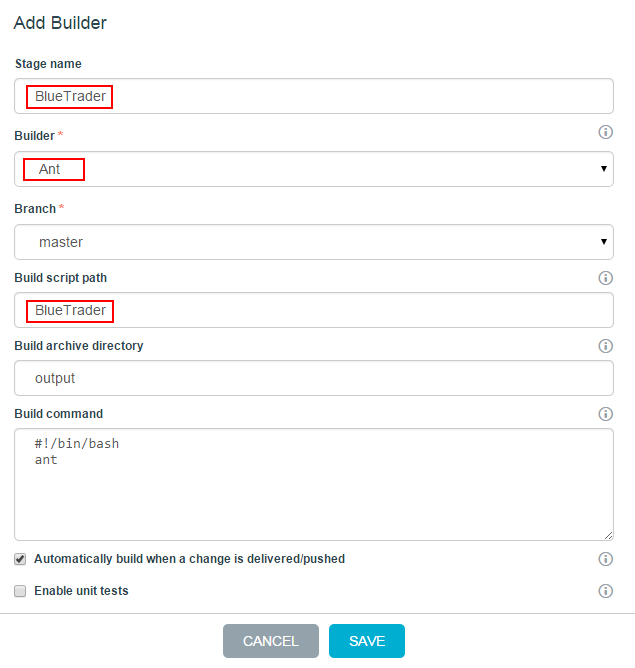
Task: Click info icon beside Enable unit tests
Action: pos(605,591)
